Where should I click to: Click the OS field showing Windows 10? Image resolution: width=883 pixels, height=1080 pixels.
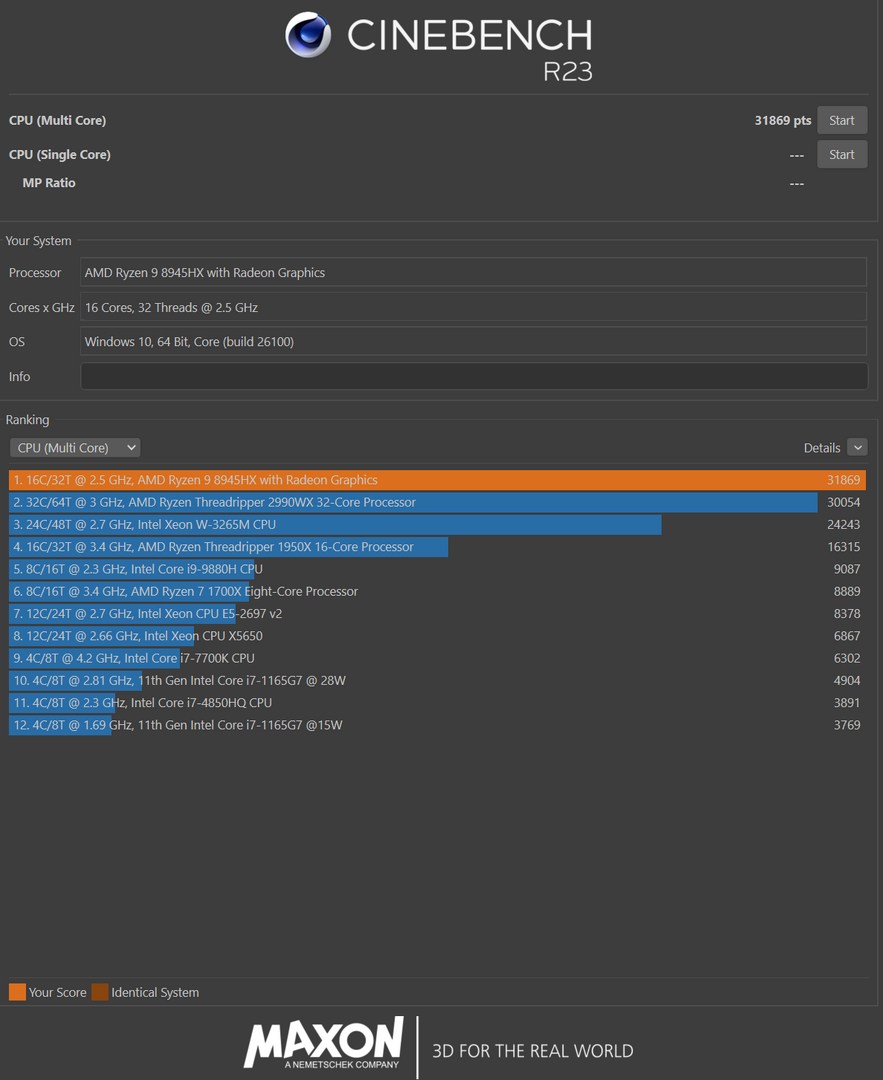point(474,342)
